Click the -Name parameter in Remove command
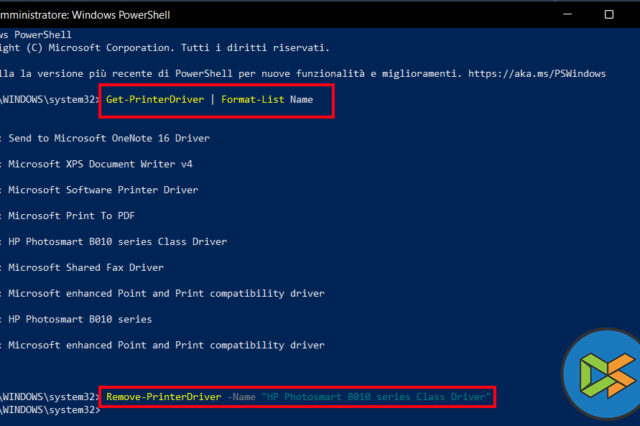The image size is (640, 426). (x=240, y=397)
